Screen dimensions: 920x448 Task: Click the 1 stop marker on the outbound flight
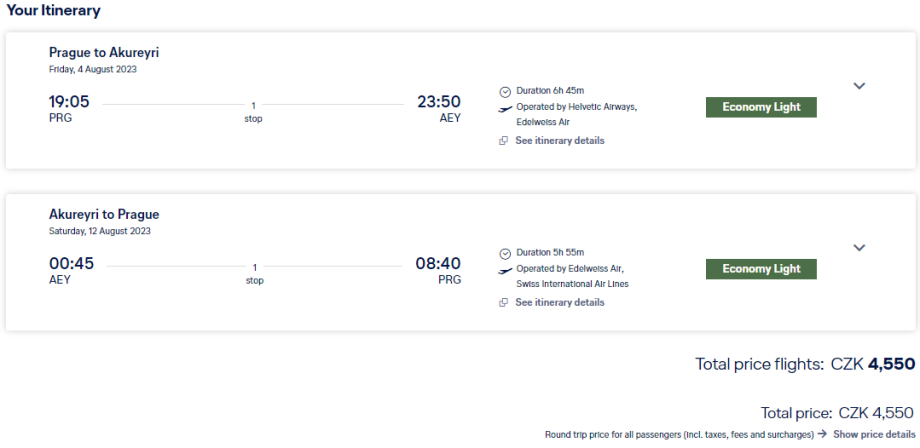click(253, 110)
